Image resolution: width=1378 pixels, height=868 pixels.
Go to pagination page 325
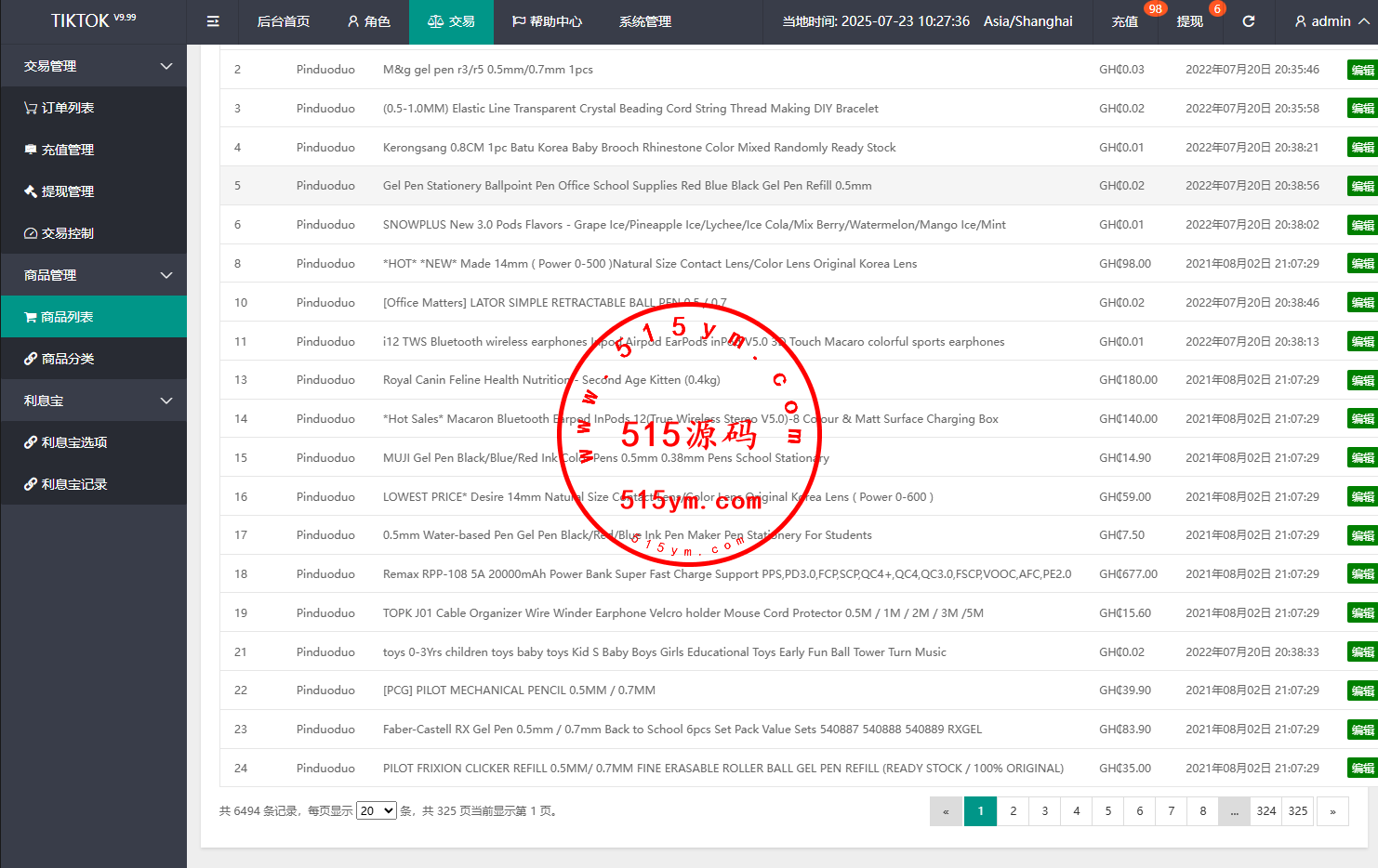tap(1298, 811)
